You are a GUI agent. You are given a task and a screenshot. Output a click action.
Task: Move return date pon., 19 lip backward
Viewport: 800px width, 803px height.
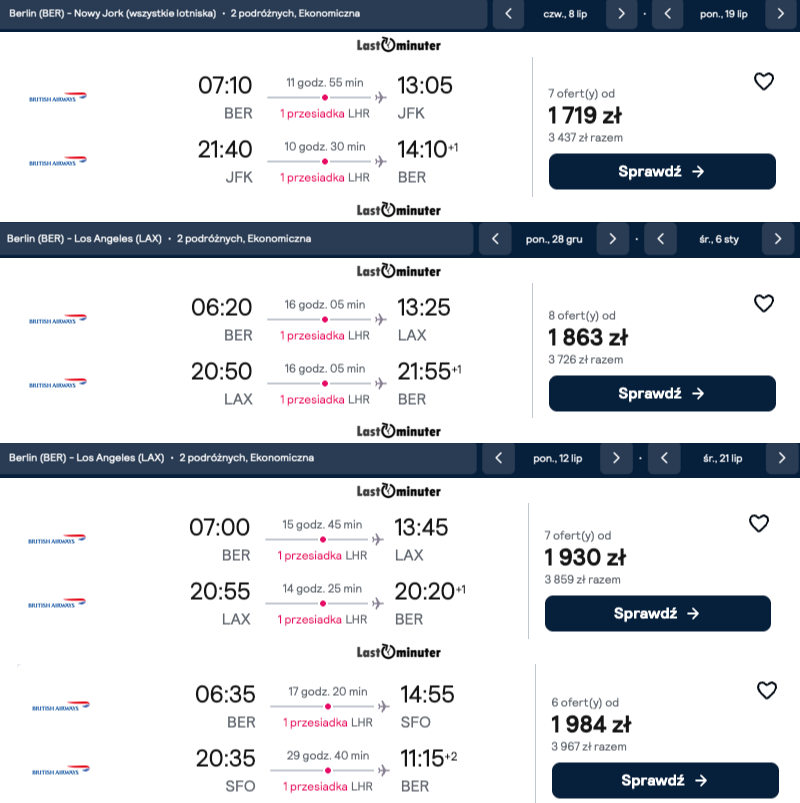(x=667, y=14)
